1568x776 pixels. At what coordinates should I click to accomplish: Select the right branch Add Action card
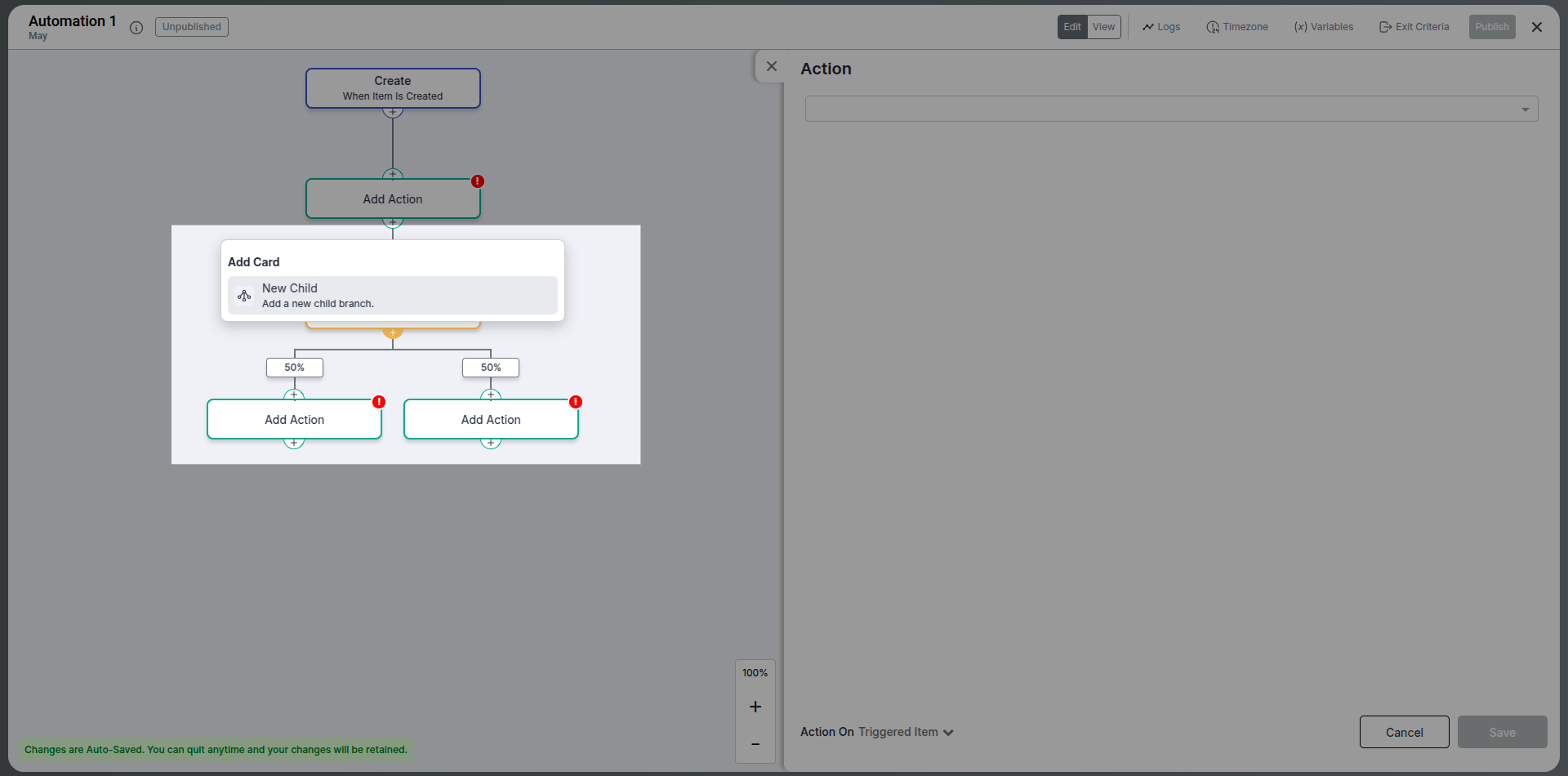point(491,419)
